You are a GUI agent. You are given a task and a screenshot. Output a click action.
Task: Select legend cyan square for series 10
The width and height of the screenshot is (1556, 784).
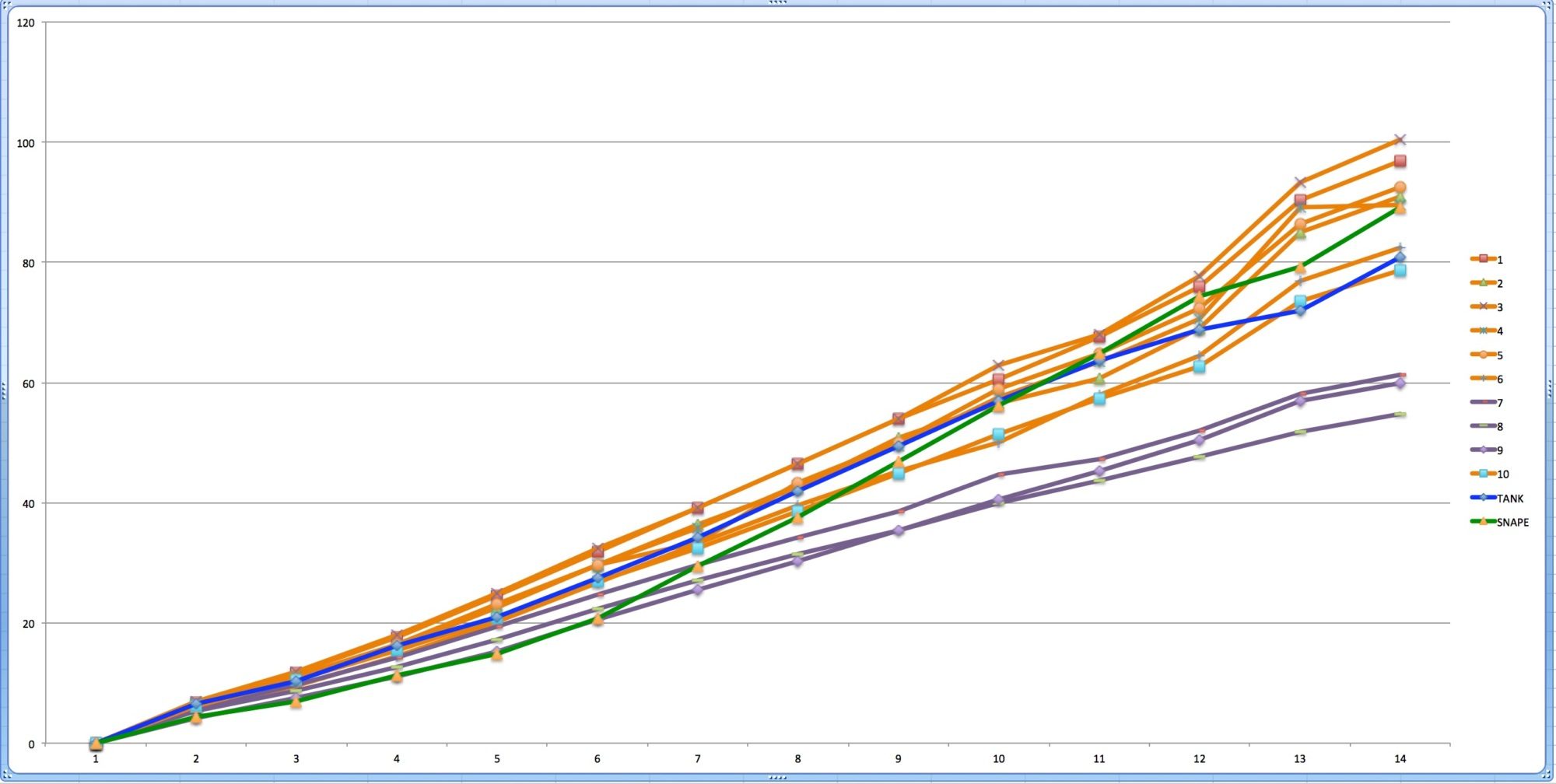[x=1483, y=474]
